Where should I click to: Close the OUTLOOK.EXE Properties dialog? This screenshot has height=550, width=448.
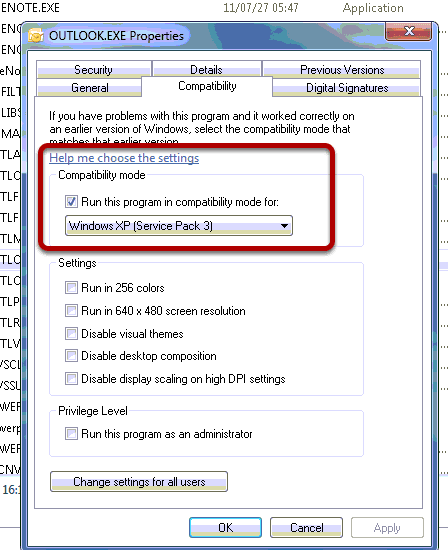click(409, 31)
